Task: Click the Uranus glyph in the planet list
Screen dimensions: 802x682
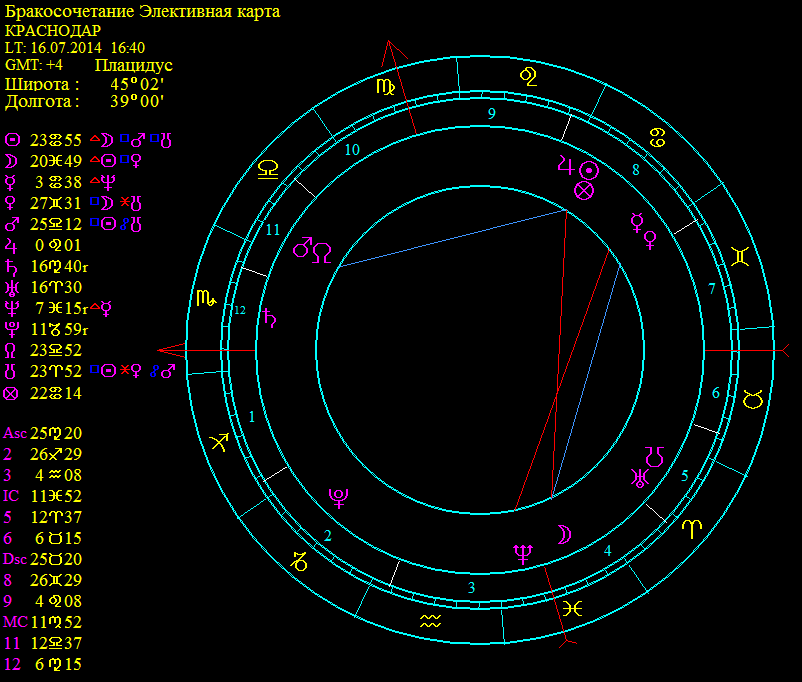Action: [x=11, y=288]
